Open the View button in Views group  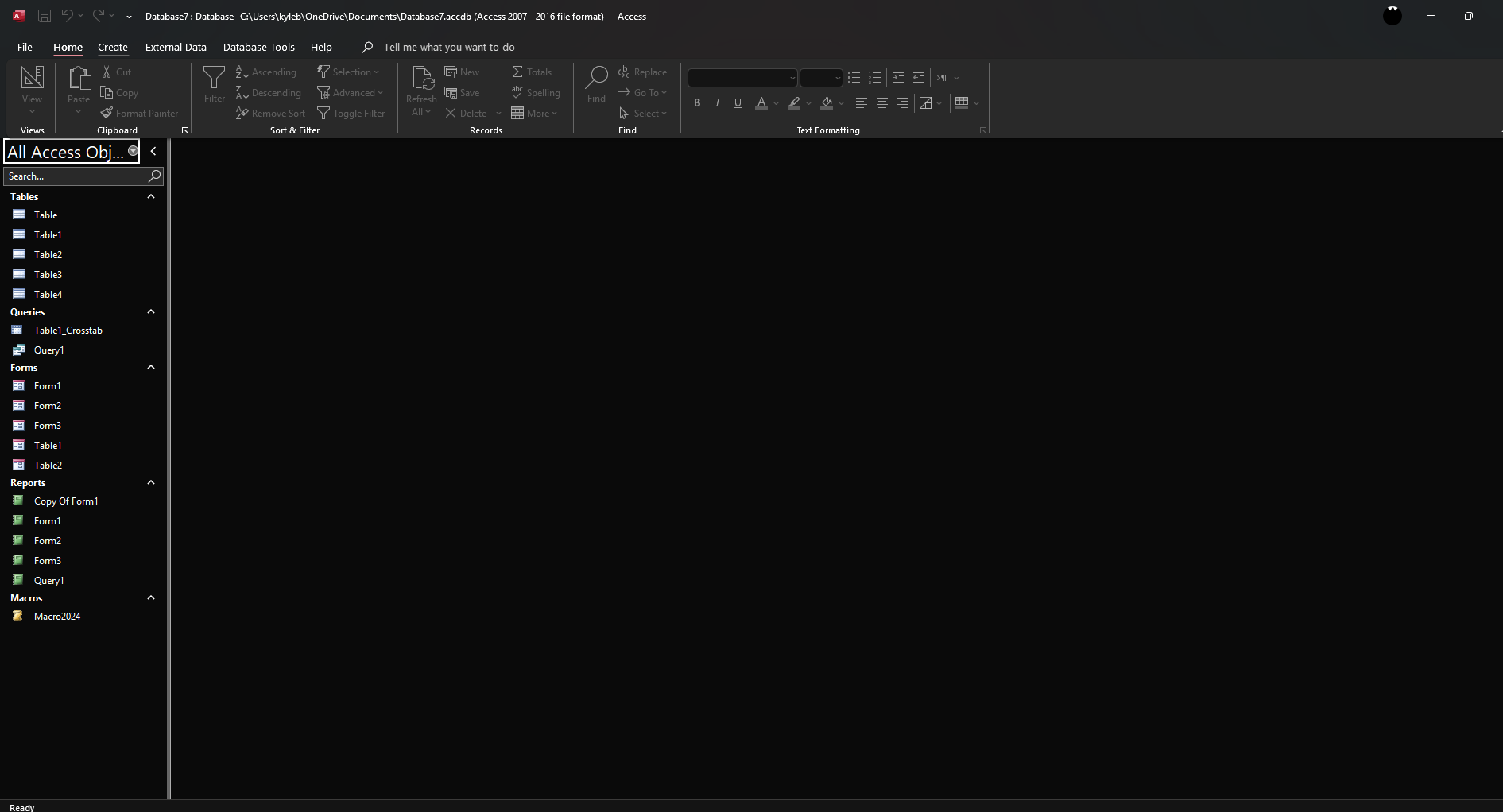(x=32, y=89)
